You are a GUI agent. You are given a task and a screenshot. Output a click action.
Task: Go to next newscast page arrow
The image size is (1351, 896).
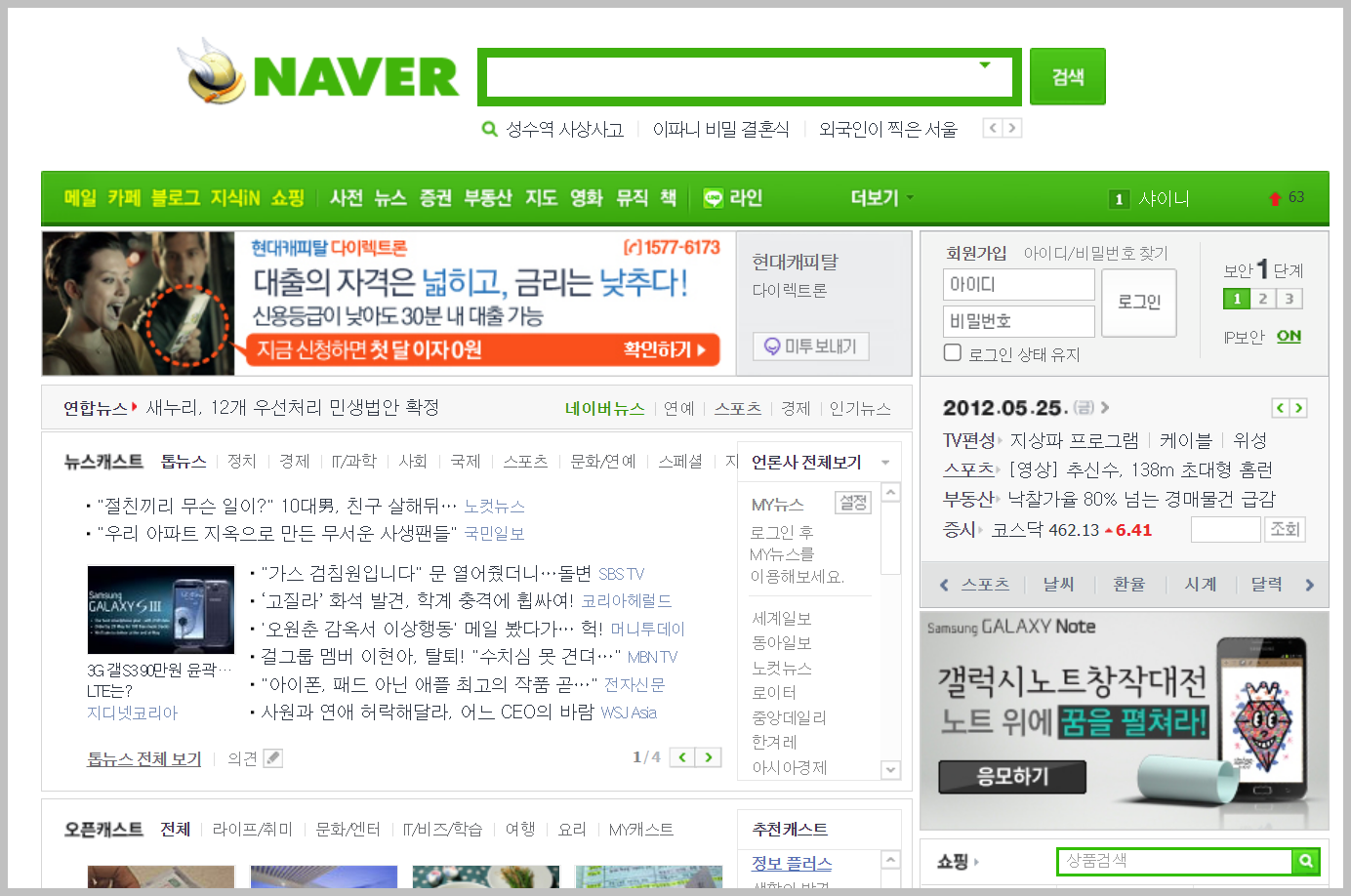point(709,756)
